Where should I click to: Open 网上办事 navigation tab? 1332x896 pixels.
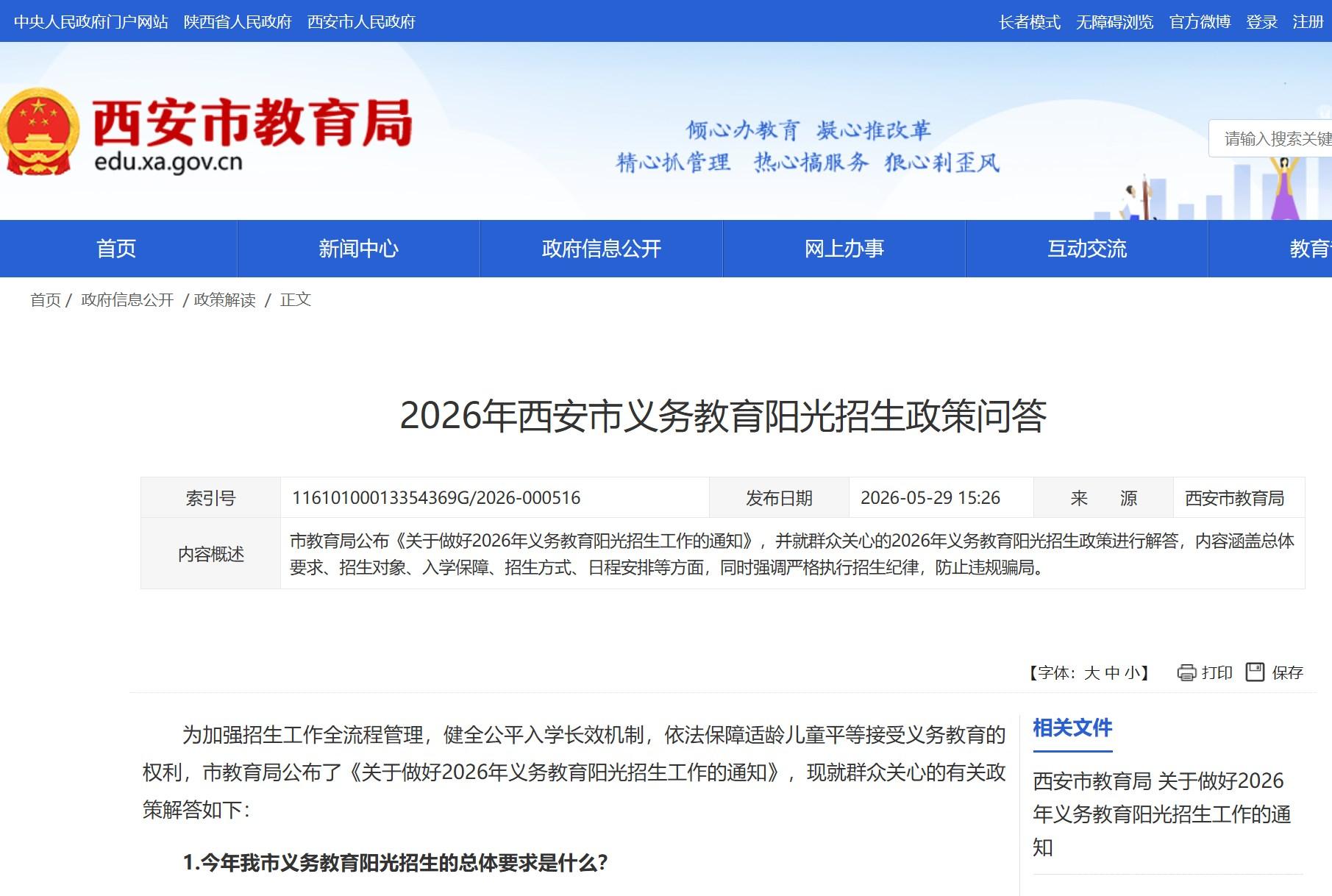(x=844, y=249)
